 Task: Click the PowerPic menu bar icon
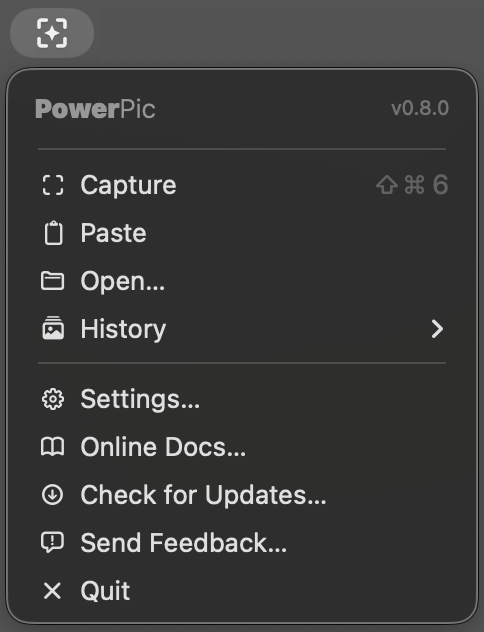[x=52, y=33]
